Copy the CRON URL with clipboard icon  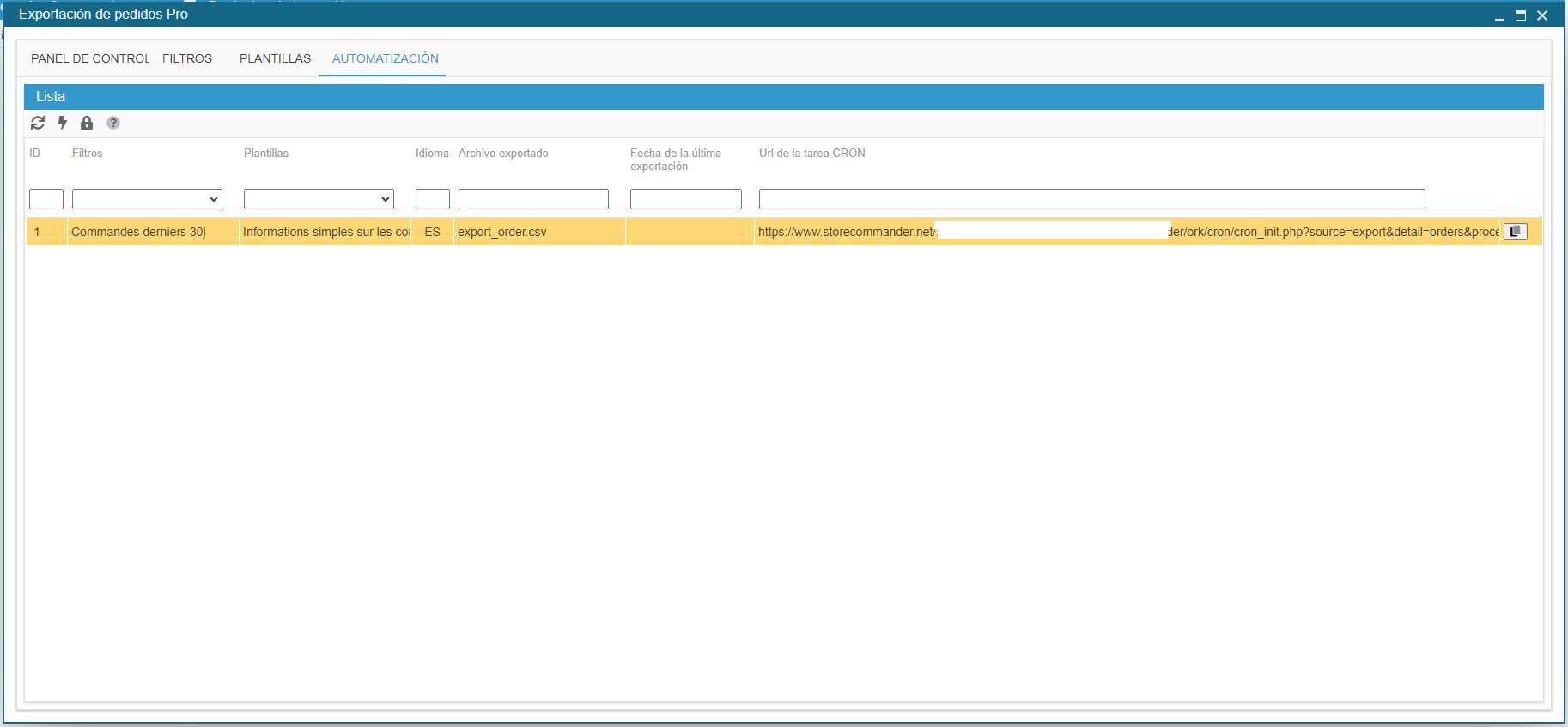point(1516,232)
